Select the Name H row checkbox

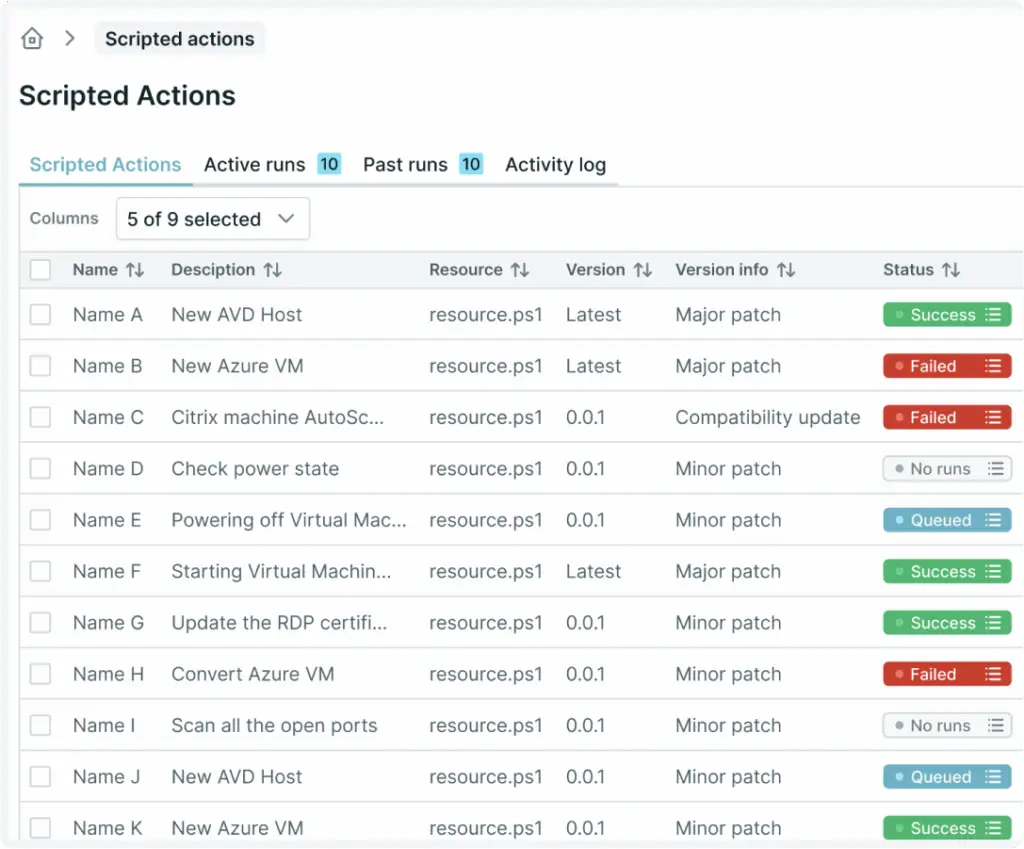pos(40,675)
